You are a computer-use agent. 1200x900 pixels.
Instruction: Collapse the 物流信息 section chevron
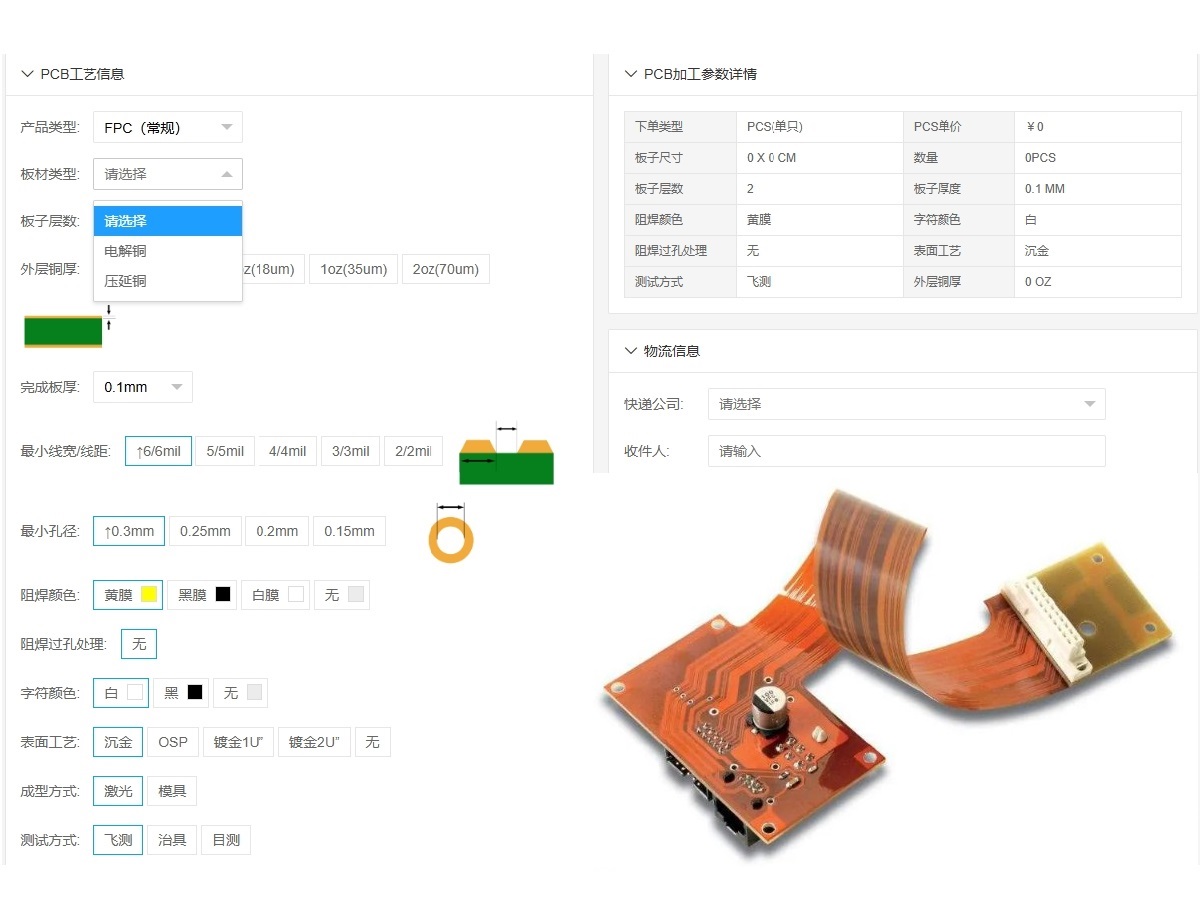(630, 351)
